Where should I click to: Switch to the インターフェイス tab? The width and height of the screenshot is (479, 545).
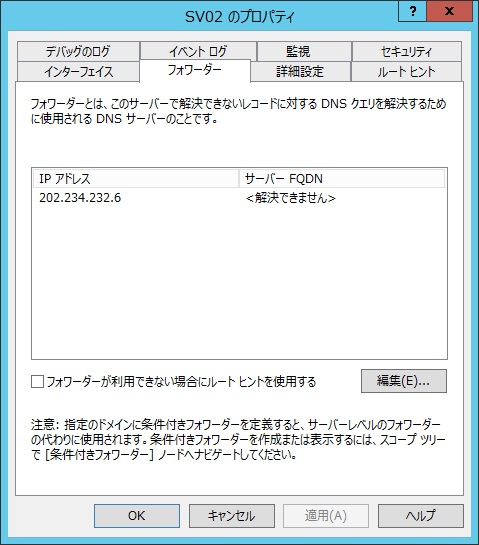click(x=78, y=72)
